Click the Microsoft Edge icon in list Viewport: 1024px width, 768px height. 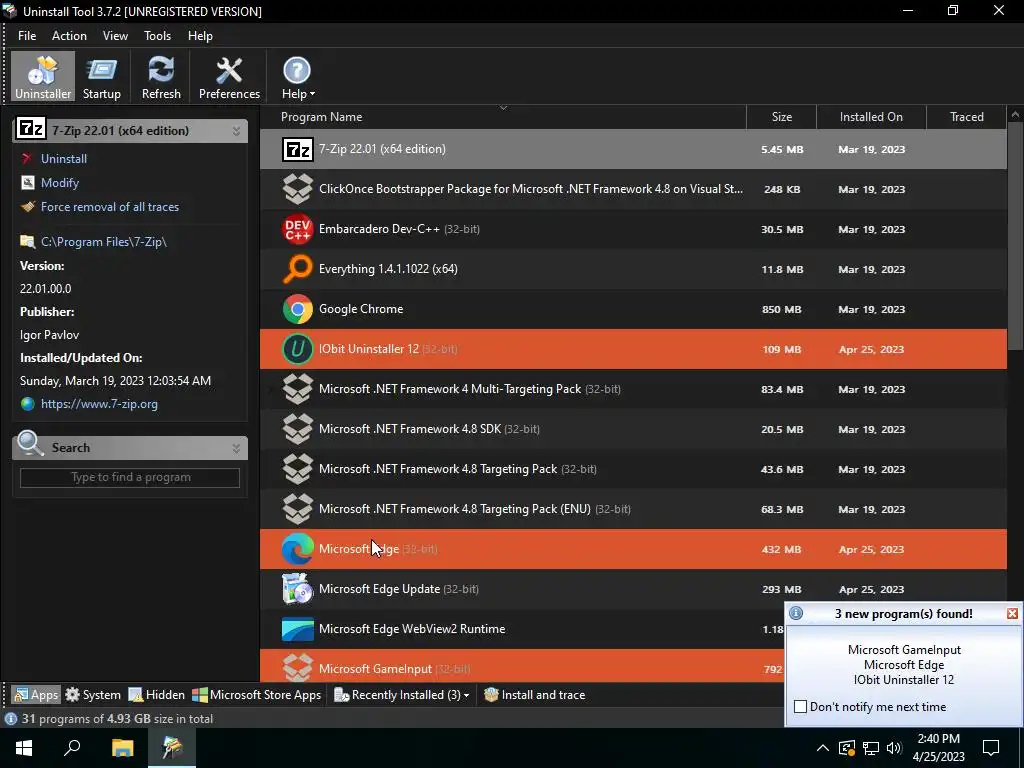tap(297, 549)
